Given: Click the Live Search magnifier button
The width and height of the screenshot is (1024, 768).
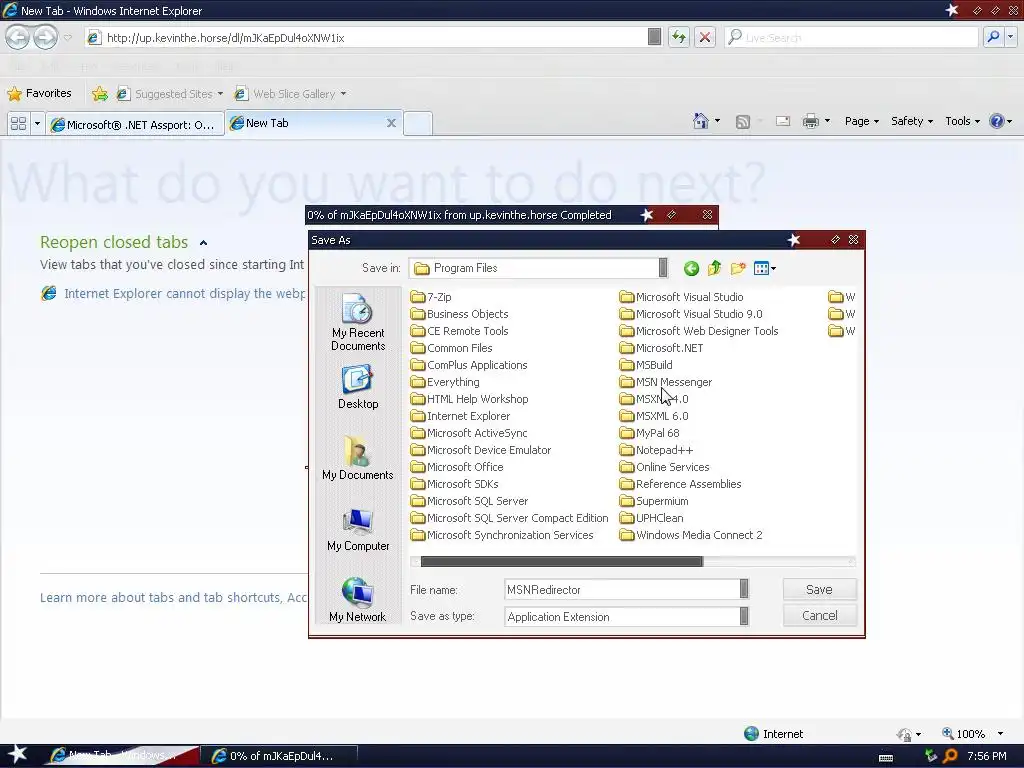Looking at the screenshot, I should tap(993, 37).
